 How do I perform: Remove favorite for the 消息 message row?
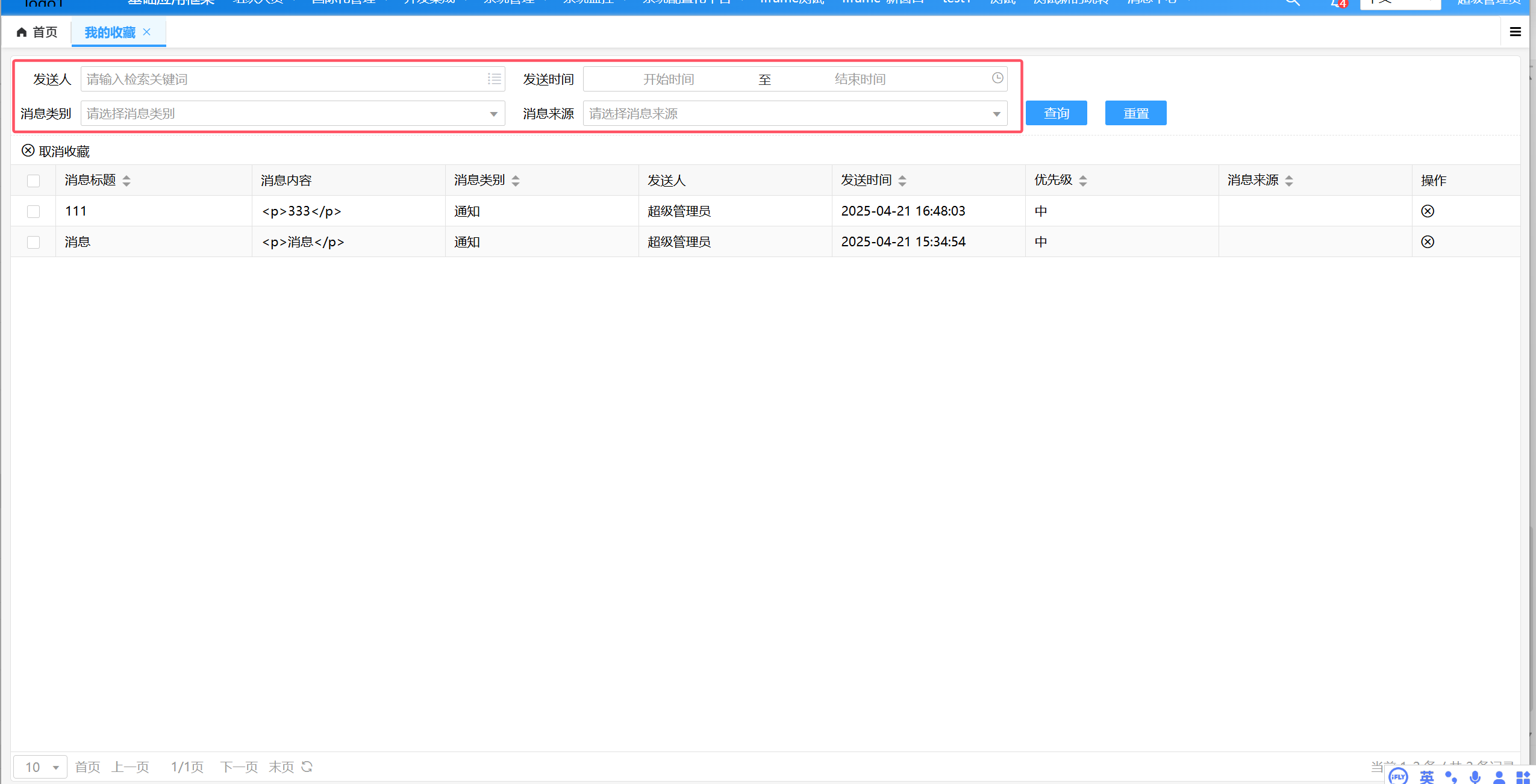[x=1427, y=242]
